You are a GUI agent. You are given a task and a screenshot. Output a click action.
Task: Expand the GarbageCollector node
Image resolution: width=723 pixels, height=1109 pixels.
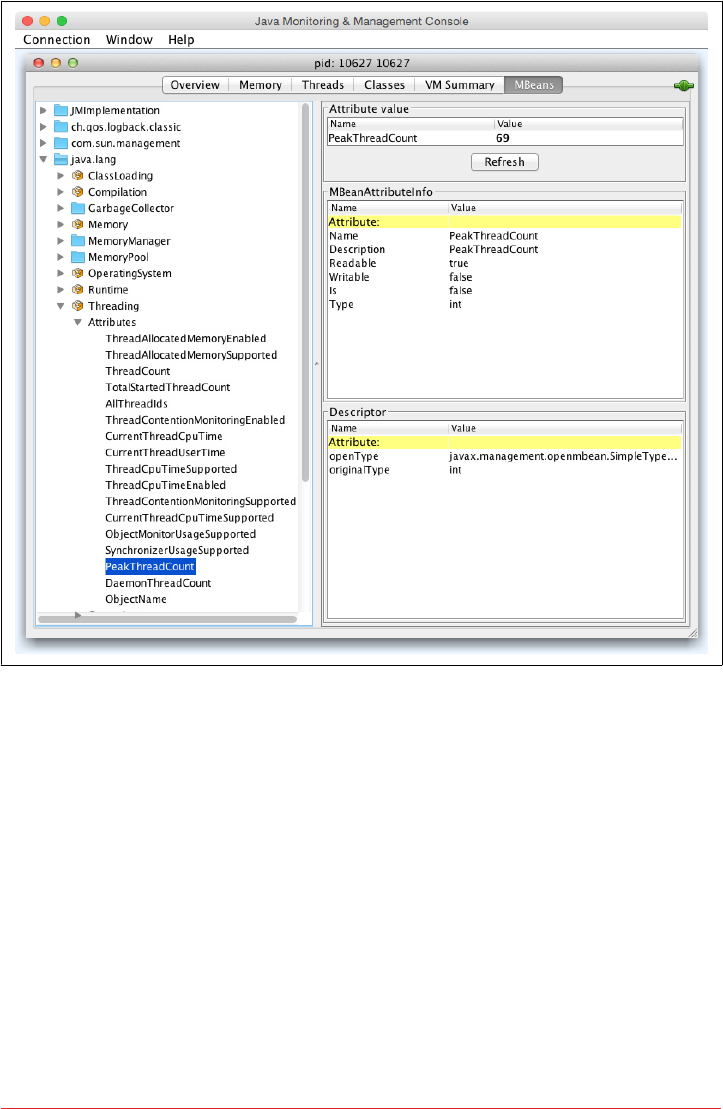(x=60, y=208)
